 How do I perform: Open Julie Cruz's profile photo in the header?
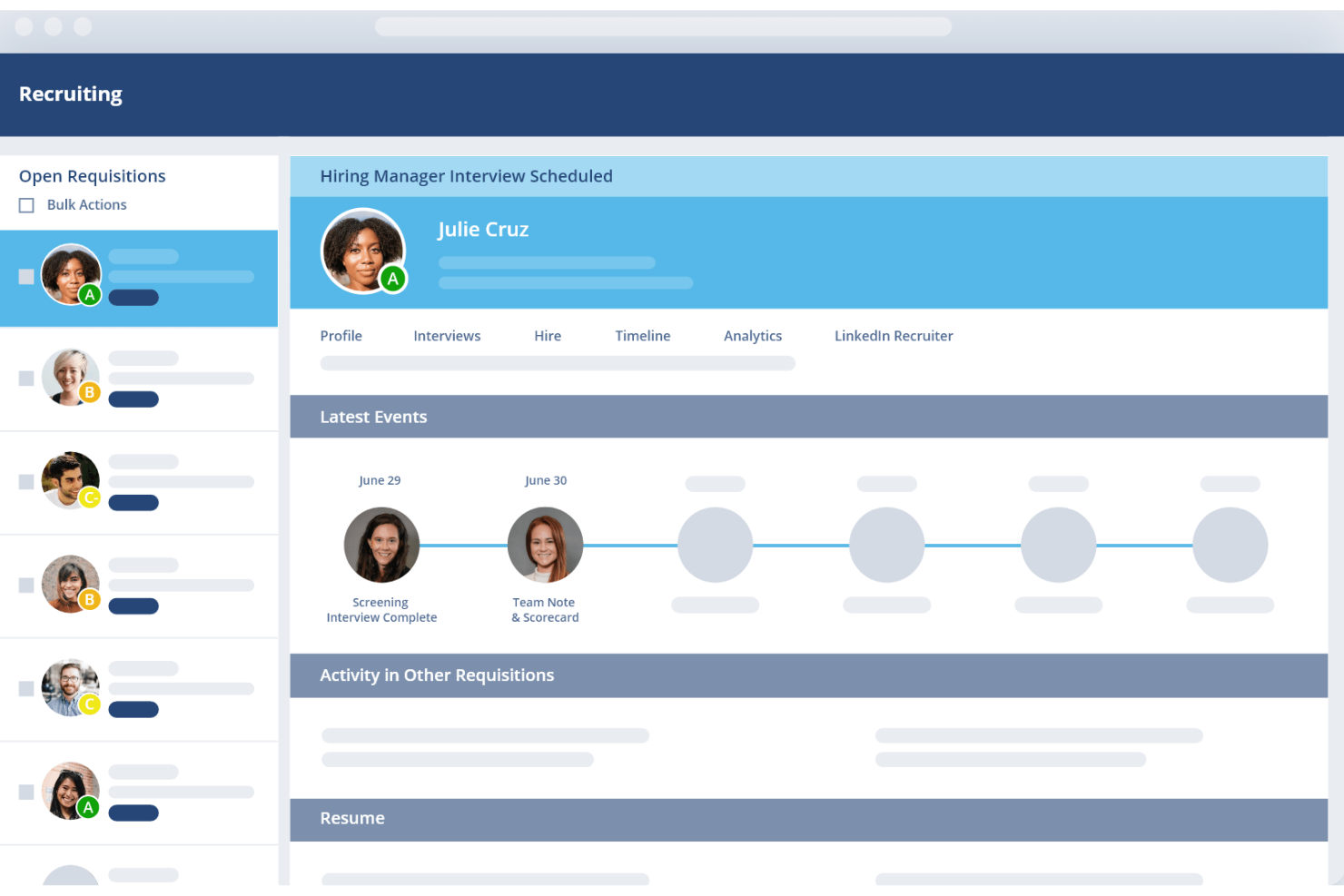363,251
